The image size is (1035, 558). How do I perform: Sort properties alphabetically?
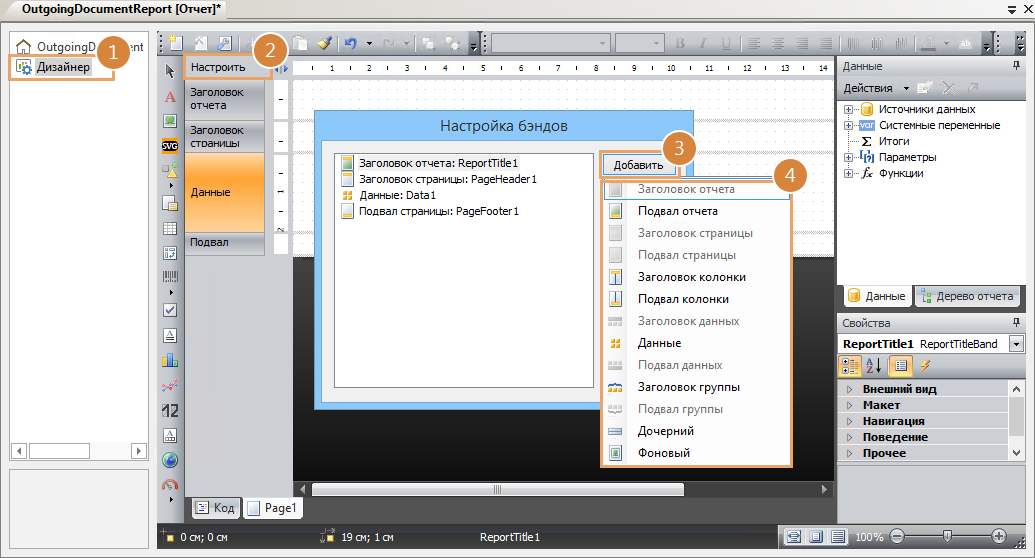pos(873,366)
